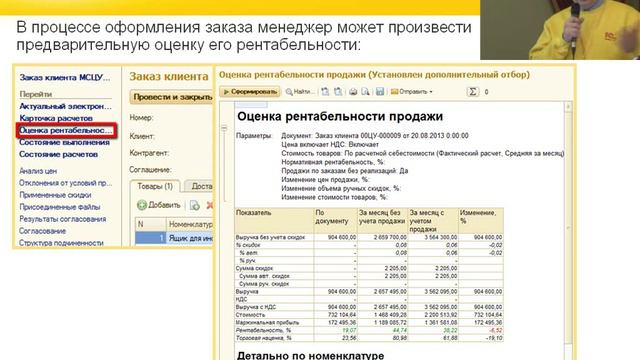Click the По документу column header

point(336,221)
